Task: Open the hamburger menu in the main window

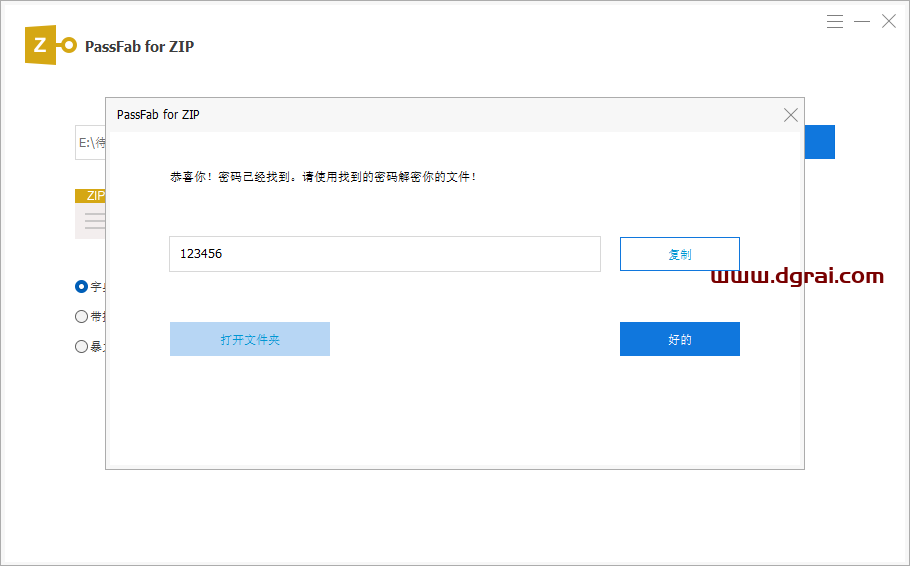Action: pyautogui.click(x=835, y=21)
